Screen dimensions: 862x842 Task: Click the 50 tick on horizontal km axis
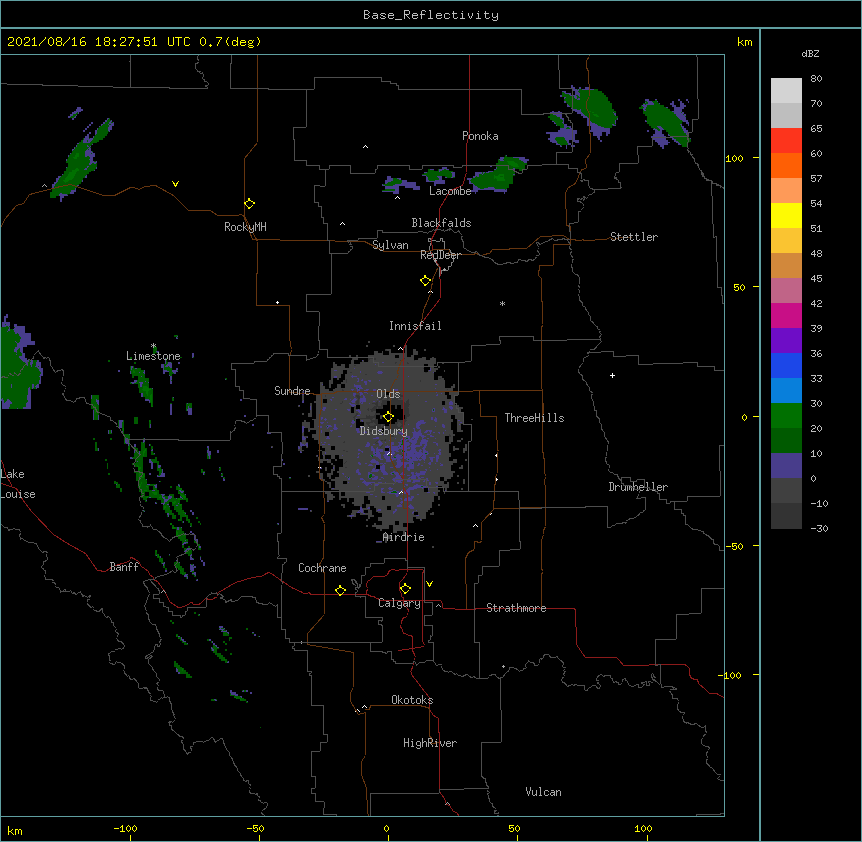click(x=514, y=828)
